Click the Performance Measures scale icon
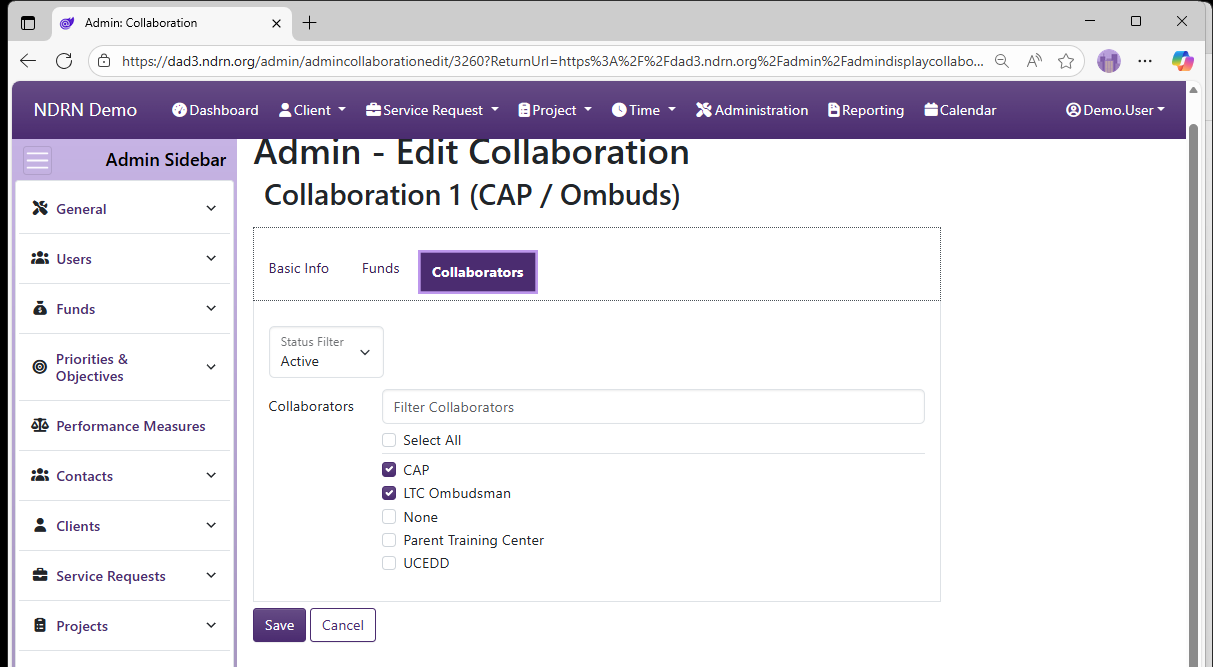 coord(40,426)
